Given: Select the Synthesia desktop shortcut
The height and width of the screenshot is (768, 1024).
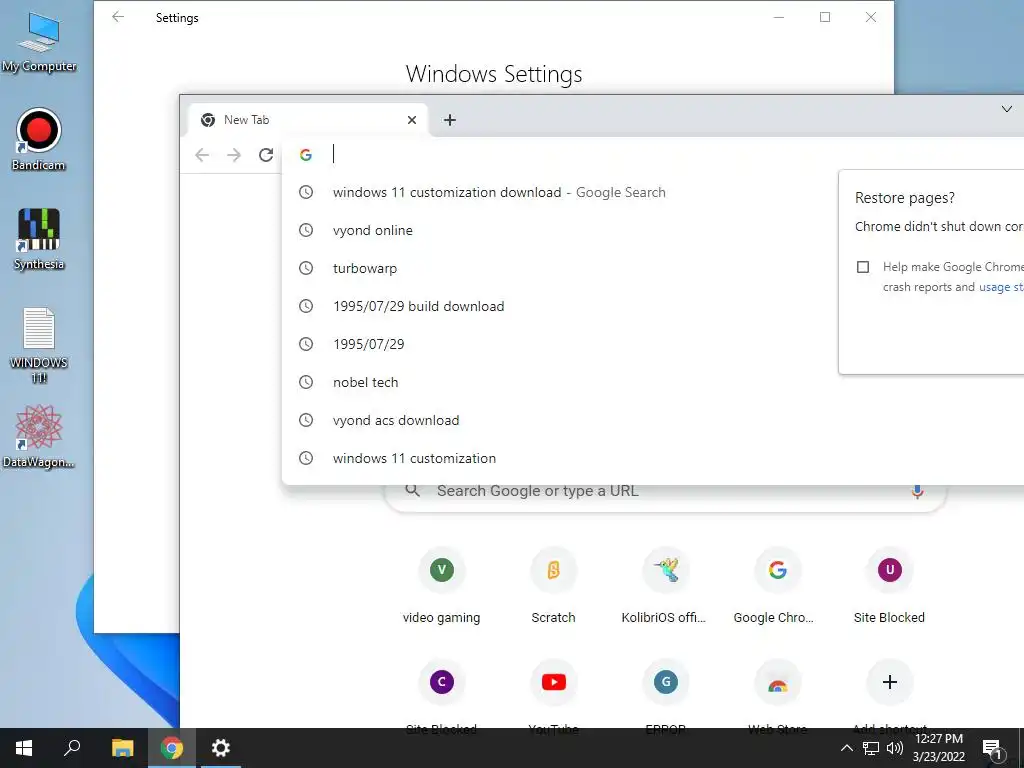Looking at the screenshot, I should coord(39,240).
